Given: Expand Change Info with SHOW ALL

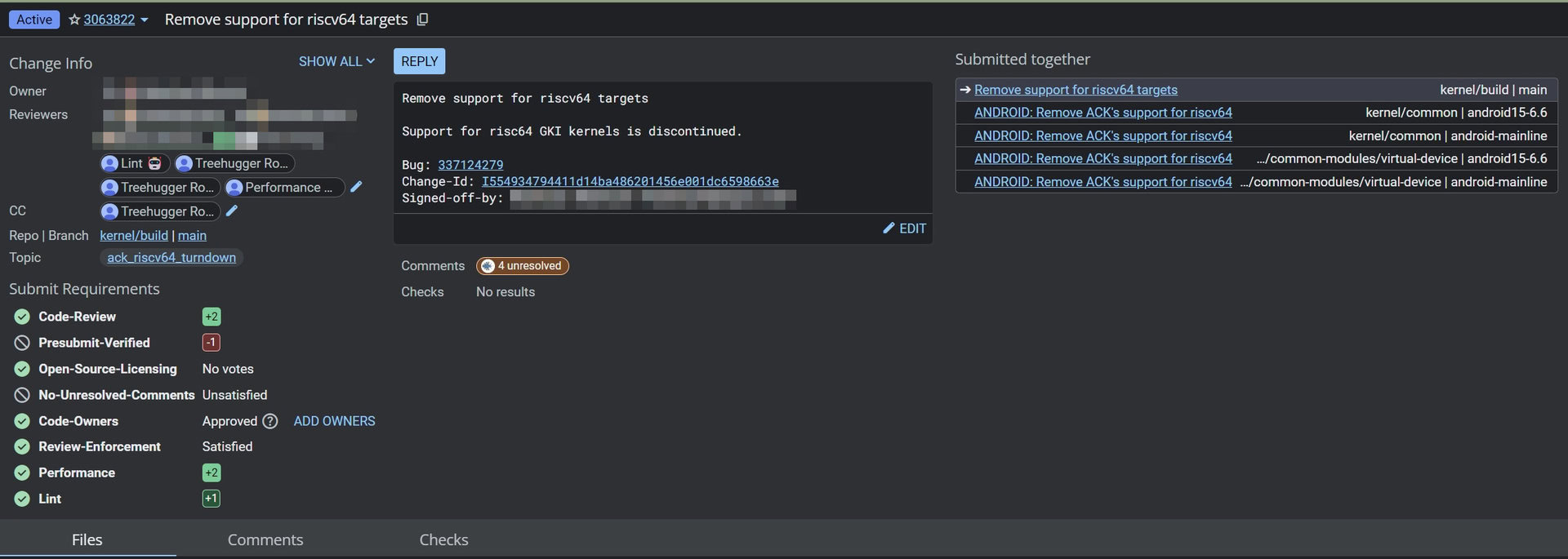Looking at the screenshot, I should click(336, 61).
